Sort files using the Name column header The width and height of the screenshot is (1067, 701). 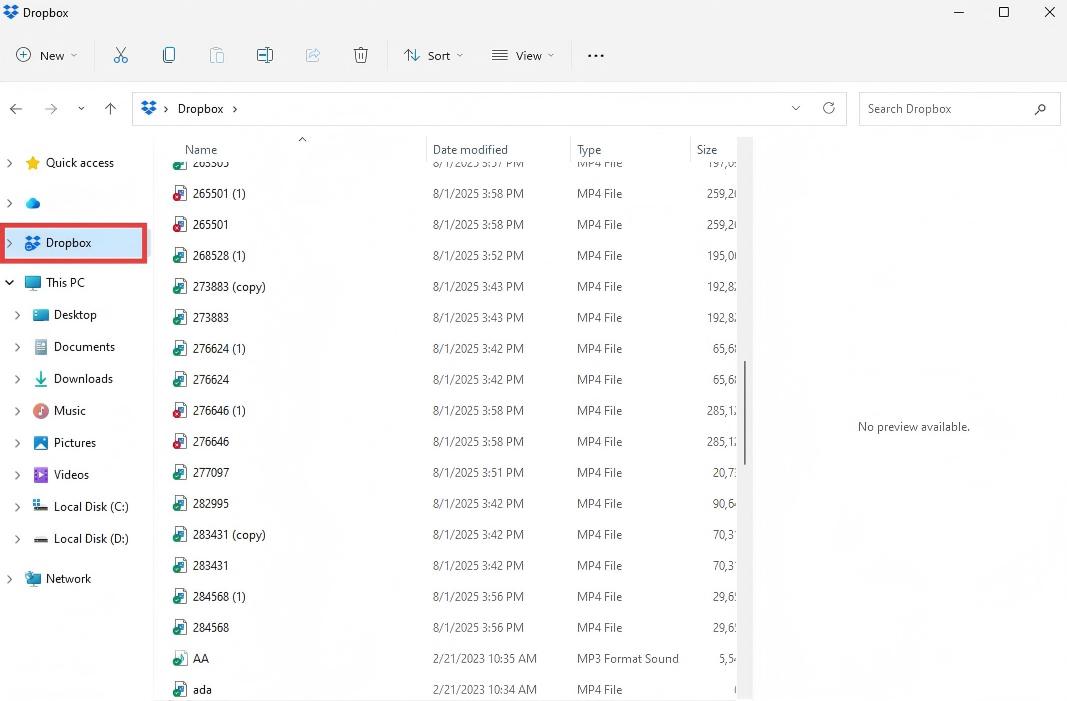pos(200,149)
